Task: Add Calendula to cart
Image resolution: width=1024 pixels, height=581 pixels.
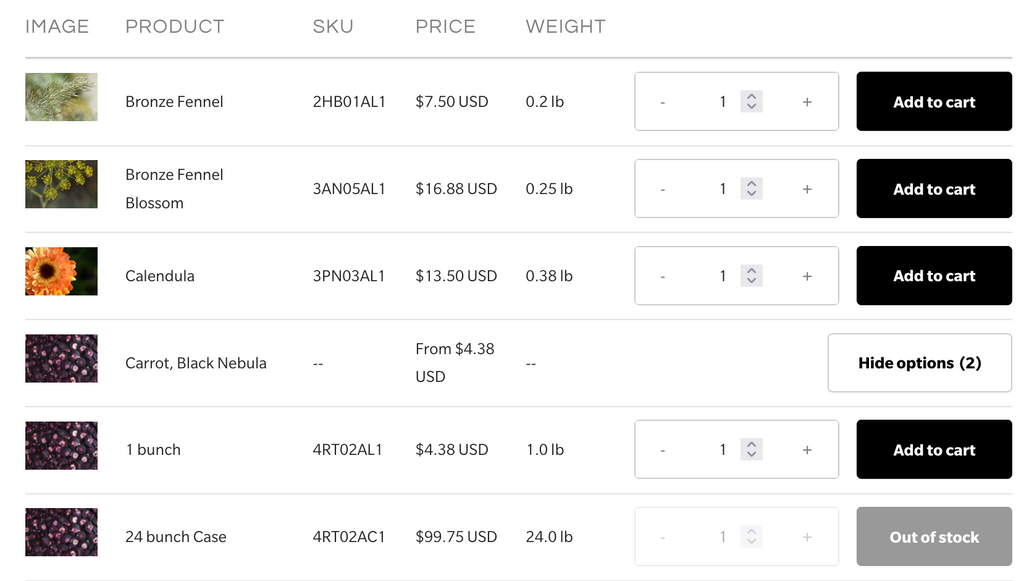Action: point(934,276)
